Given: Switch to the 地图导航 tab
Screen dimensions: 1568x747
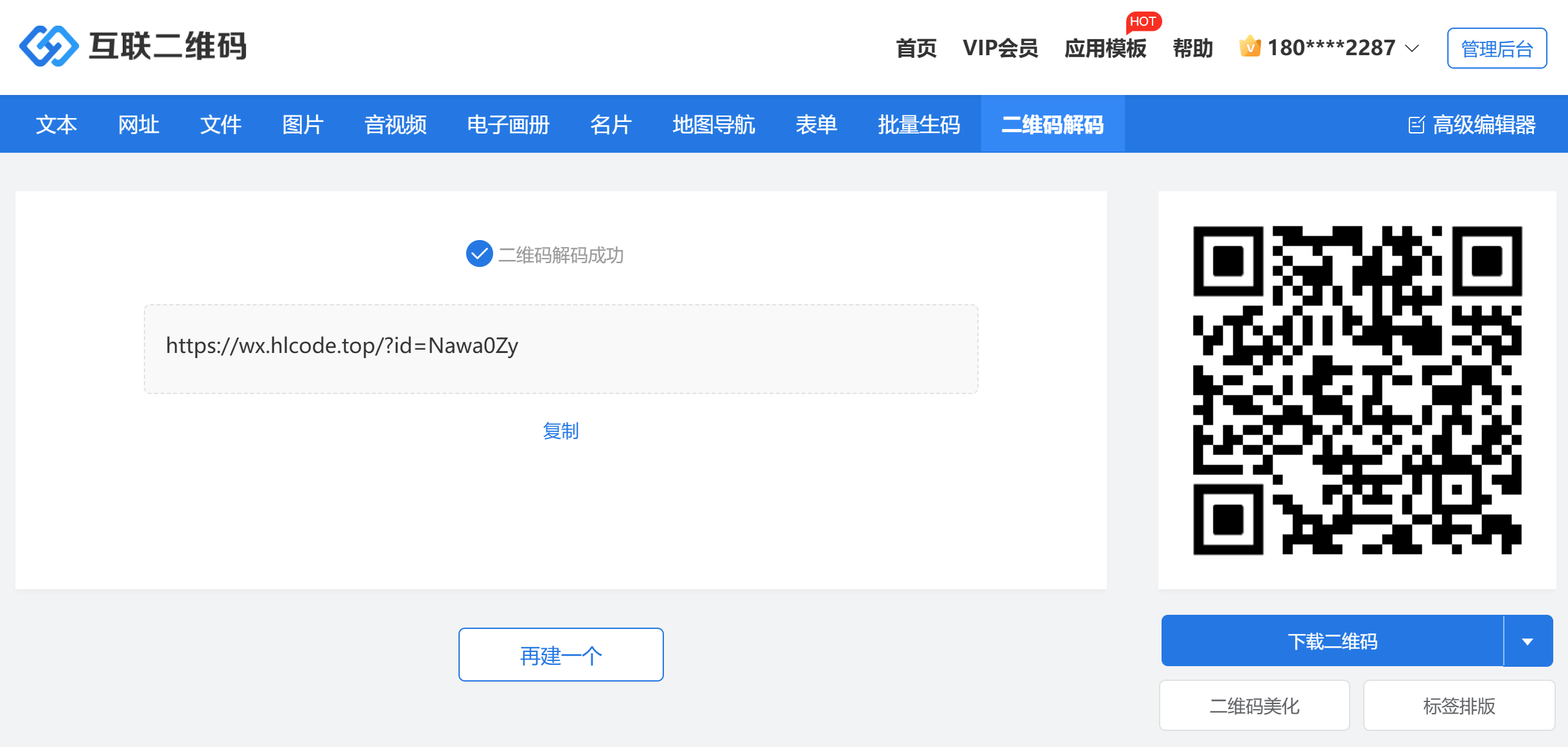Looking at the screenshot, I should point(714,125).
